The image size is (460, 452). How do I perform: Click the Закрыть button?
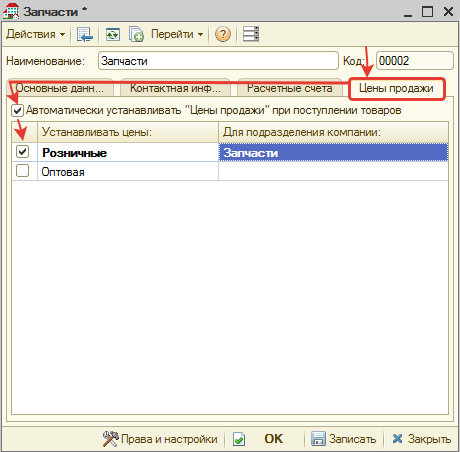(421, 439)
